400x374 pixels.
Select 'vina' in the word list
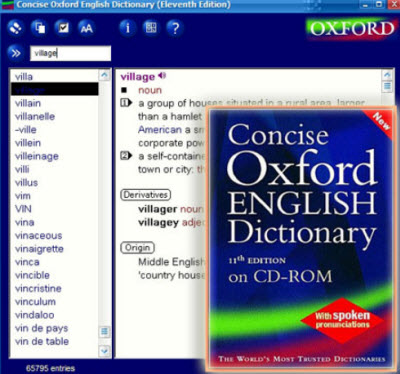click(x=24, y=222)
